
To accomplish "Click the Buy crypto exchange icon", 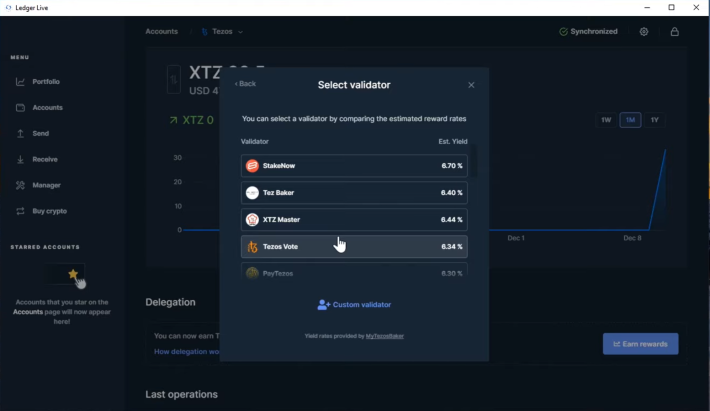I will click(x=20, y=211).
